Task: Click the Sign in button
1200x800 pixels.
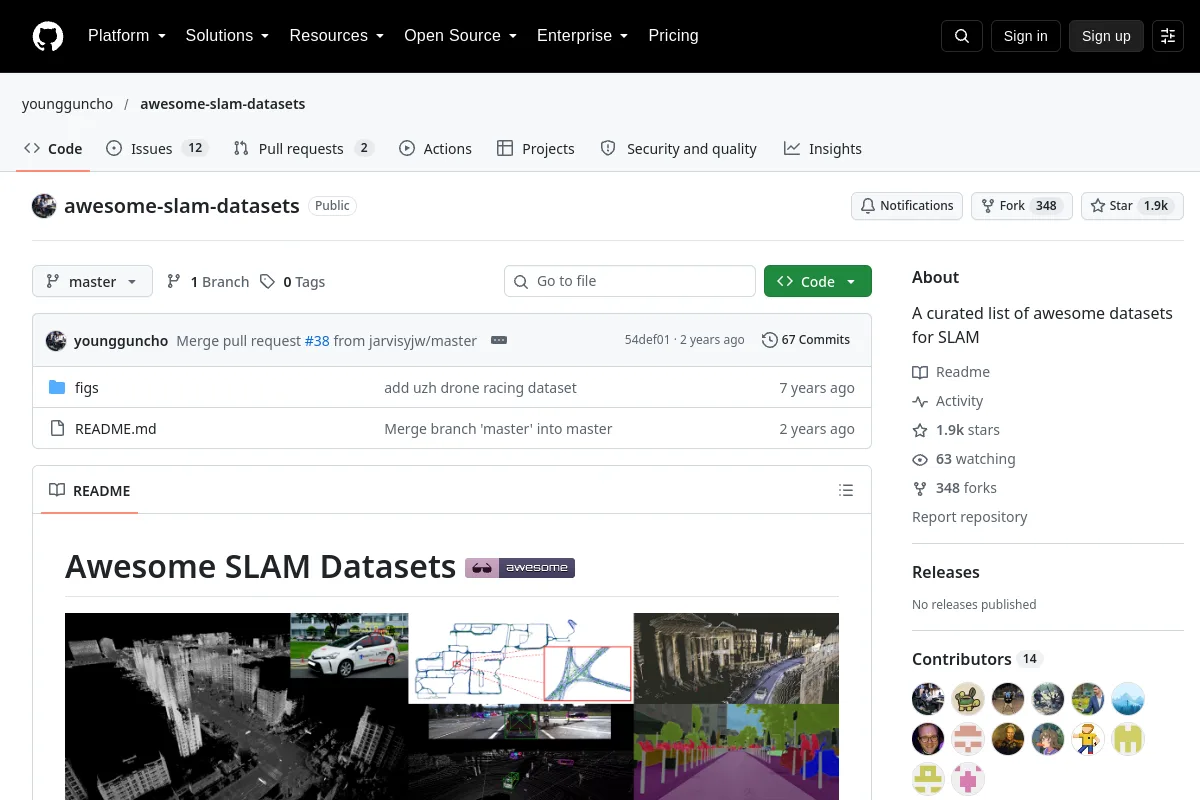Action: [x=1025, y=36]
